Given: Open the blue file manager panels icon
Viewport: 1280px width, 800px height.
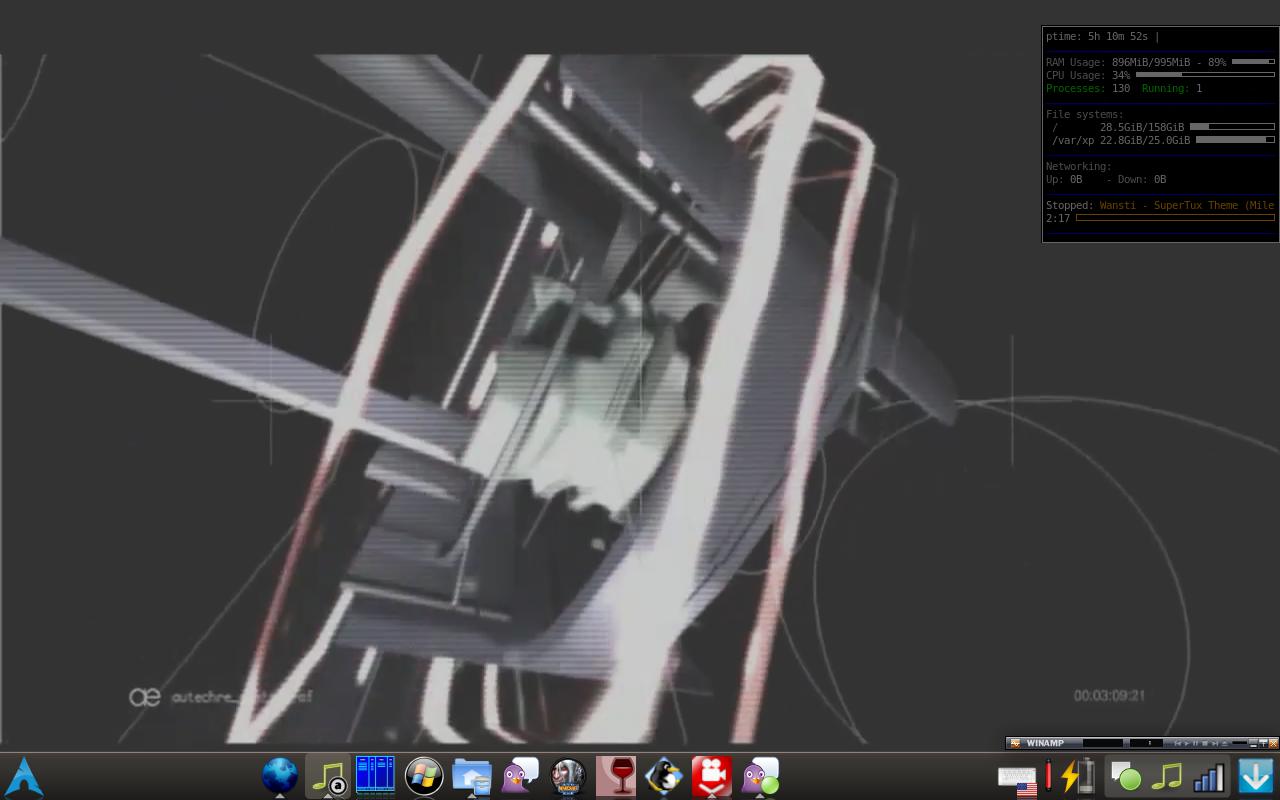Looking at the screenshot, I should (x=376, y=776).
